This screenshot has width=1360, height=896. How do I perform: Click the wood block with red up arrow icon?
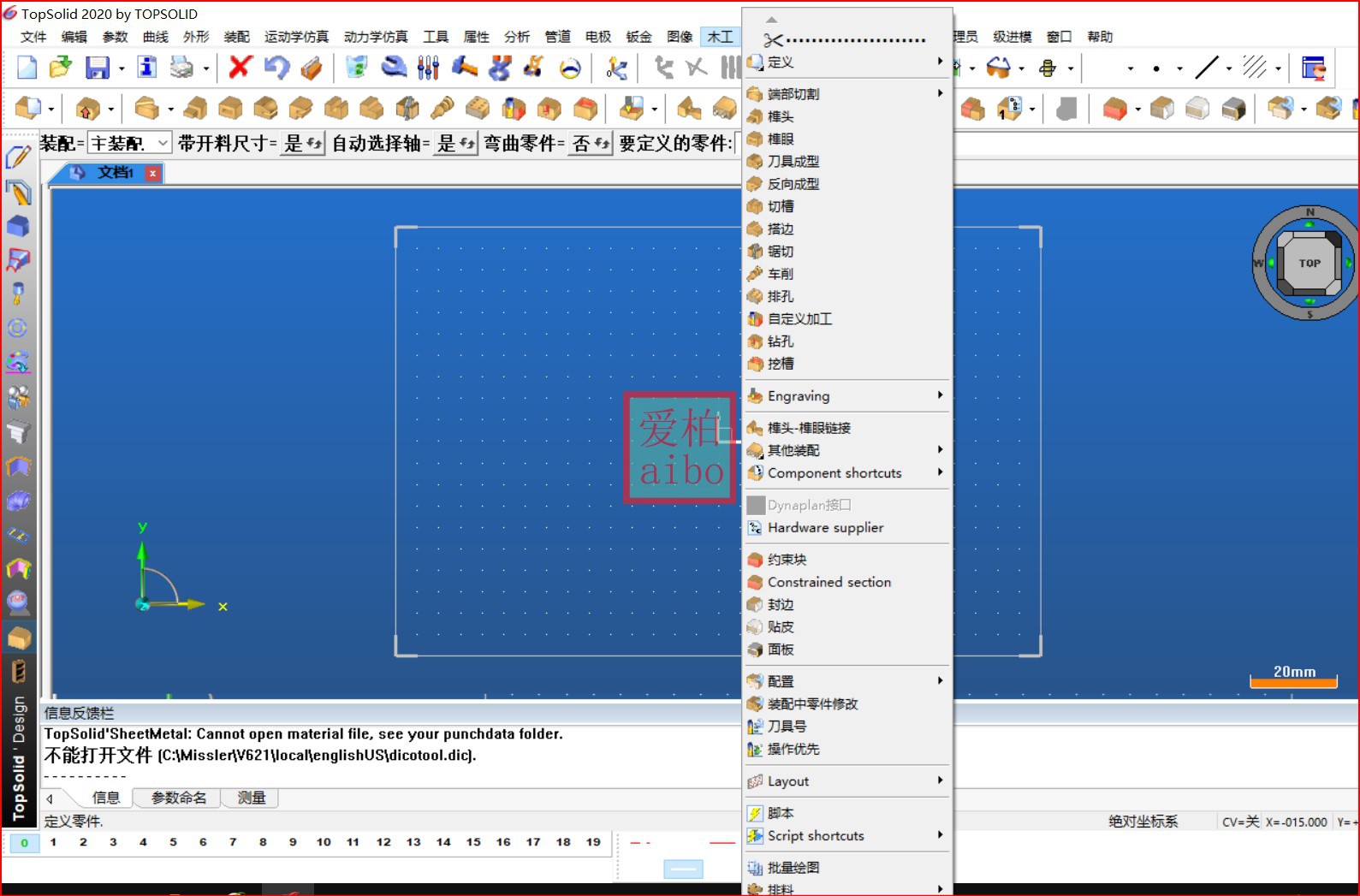[x=87, y=109]
